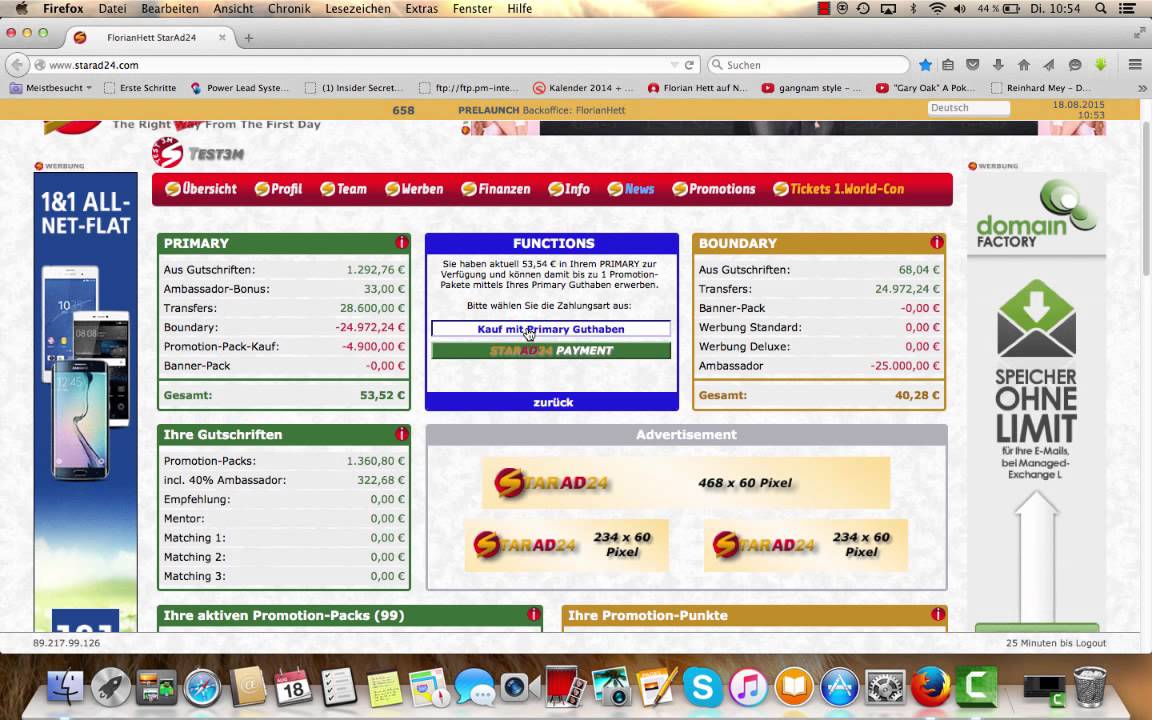The image size is (1152, 720).
Task: Choose the STARAD24 PAYMENT button
Action: pyautogui.click(x=551, y=350)
